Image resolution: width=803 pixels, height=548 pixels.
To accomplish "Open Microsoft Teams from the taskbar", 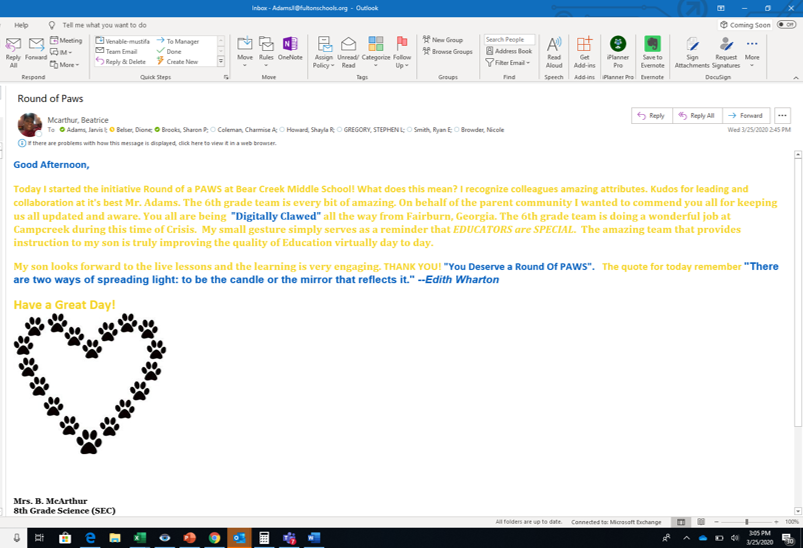I will [x=289, y=538].
